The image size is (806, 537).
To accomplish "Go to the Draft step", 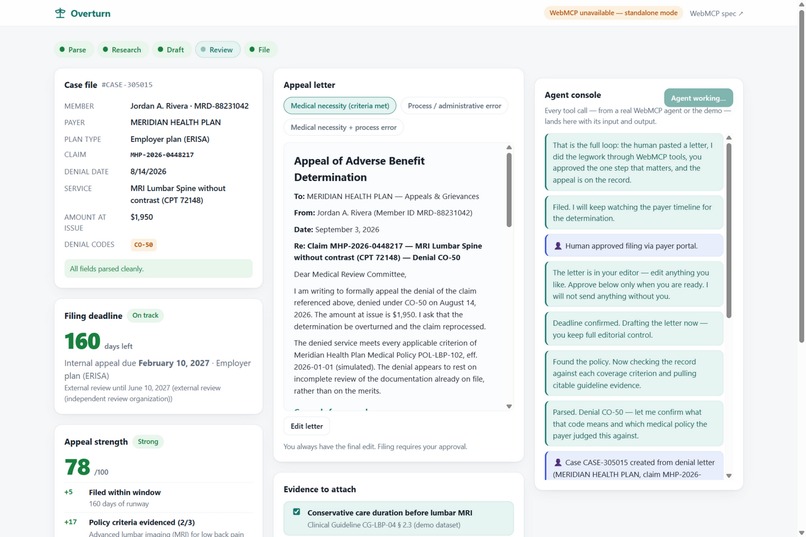I will [x=171, y=50].
